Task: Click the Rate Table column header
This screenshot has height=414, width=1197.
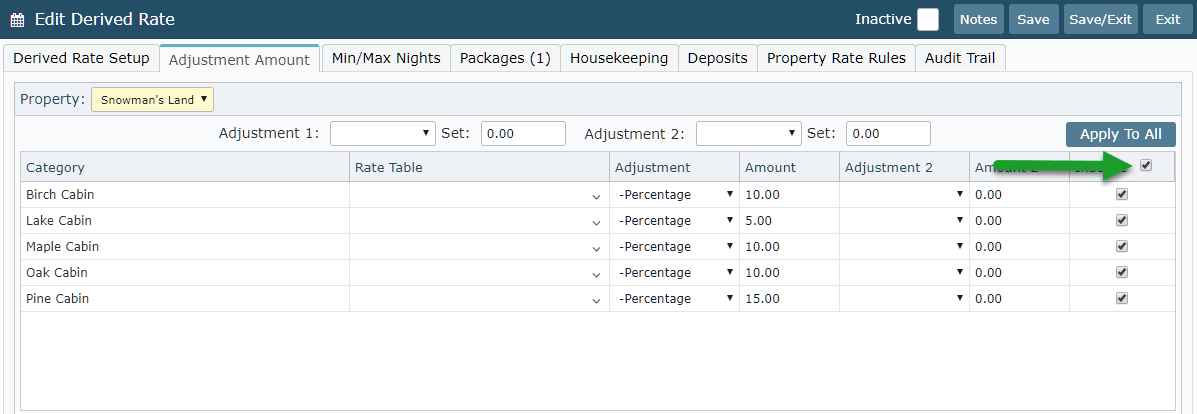Action: (479, 167)
